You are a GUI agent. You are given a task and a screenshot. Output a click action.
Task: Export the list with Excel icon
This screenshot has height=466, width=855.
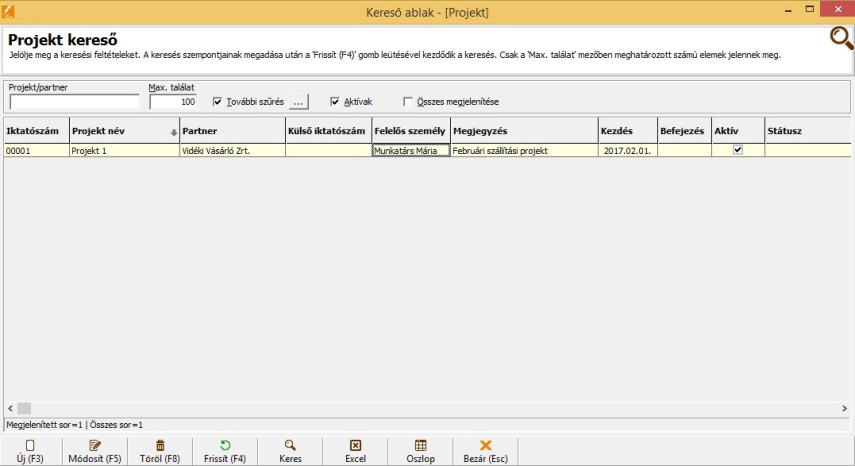coord(355,446)
